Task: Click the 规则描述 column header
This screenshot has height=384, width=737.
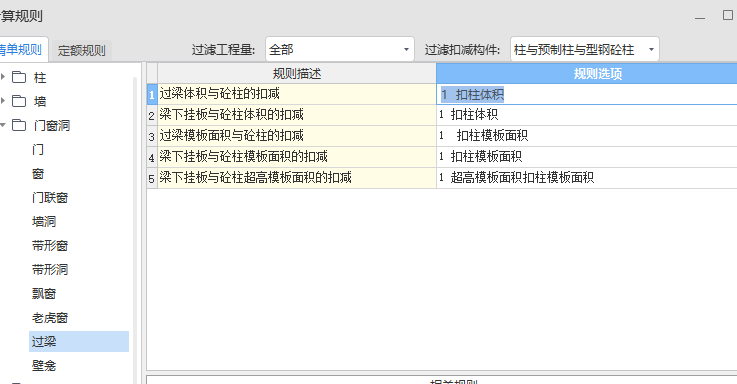Action: (297, 73)
